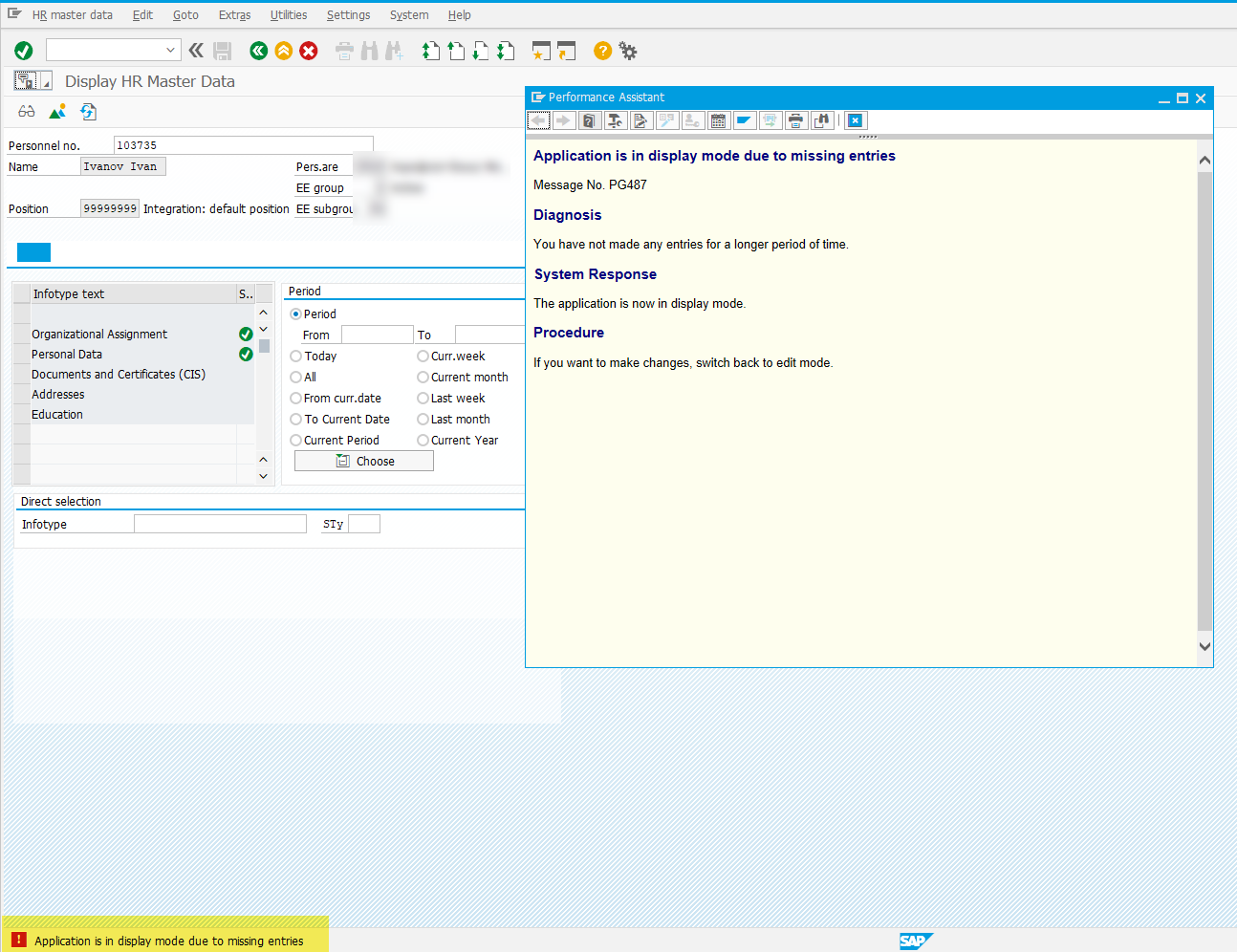Image resolution: width=1237 pixels, height=952 pixels.
Task: Select Documents and Certificates (CIS) row
Action: 135,374
